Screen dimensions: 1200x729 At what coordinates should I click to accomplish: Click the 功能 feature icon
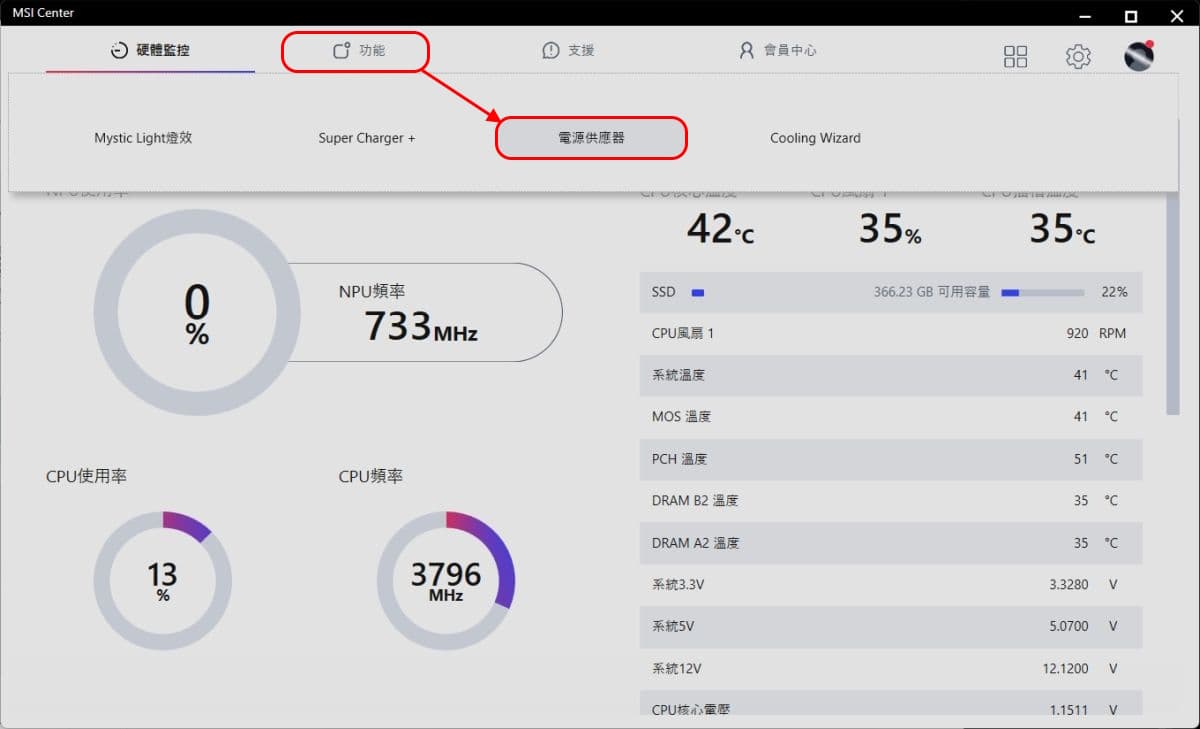(x=341, y=50)
